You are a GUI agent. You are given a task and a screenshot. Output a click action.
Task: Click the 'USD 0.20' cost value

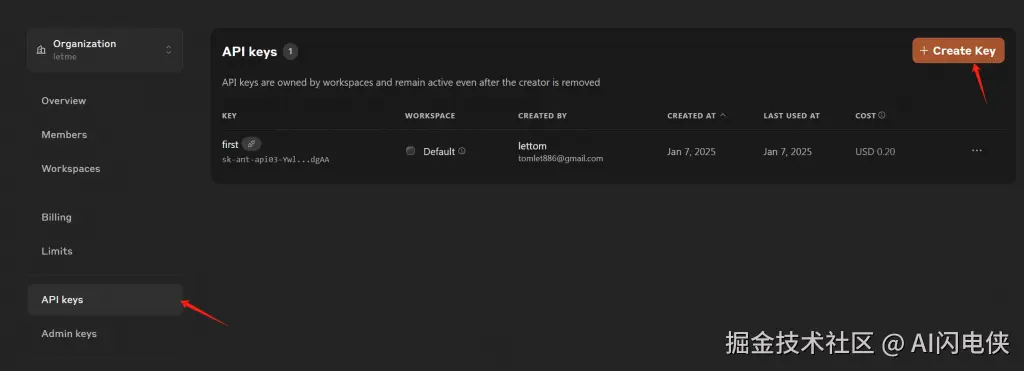(x=875, y=152)
